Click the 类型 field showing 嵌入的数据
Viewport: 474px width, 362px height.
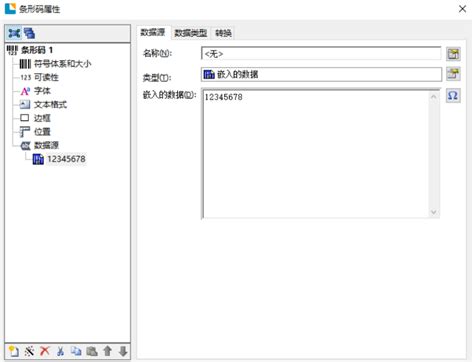pyautogui.click(x=321, y=74)
